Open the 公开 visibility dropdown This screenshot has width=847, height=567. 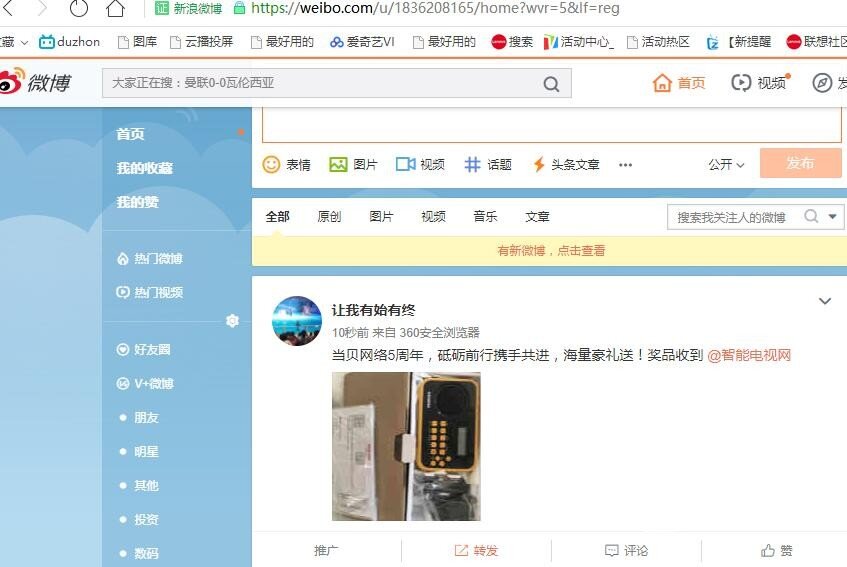[726, 164]
